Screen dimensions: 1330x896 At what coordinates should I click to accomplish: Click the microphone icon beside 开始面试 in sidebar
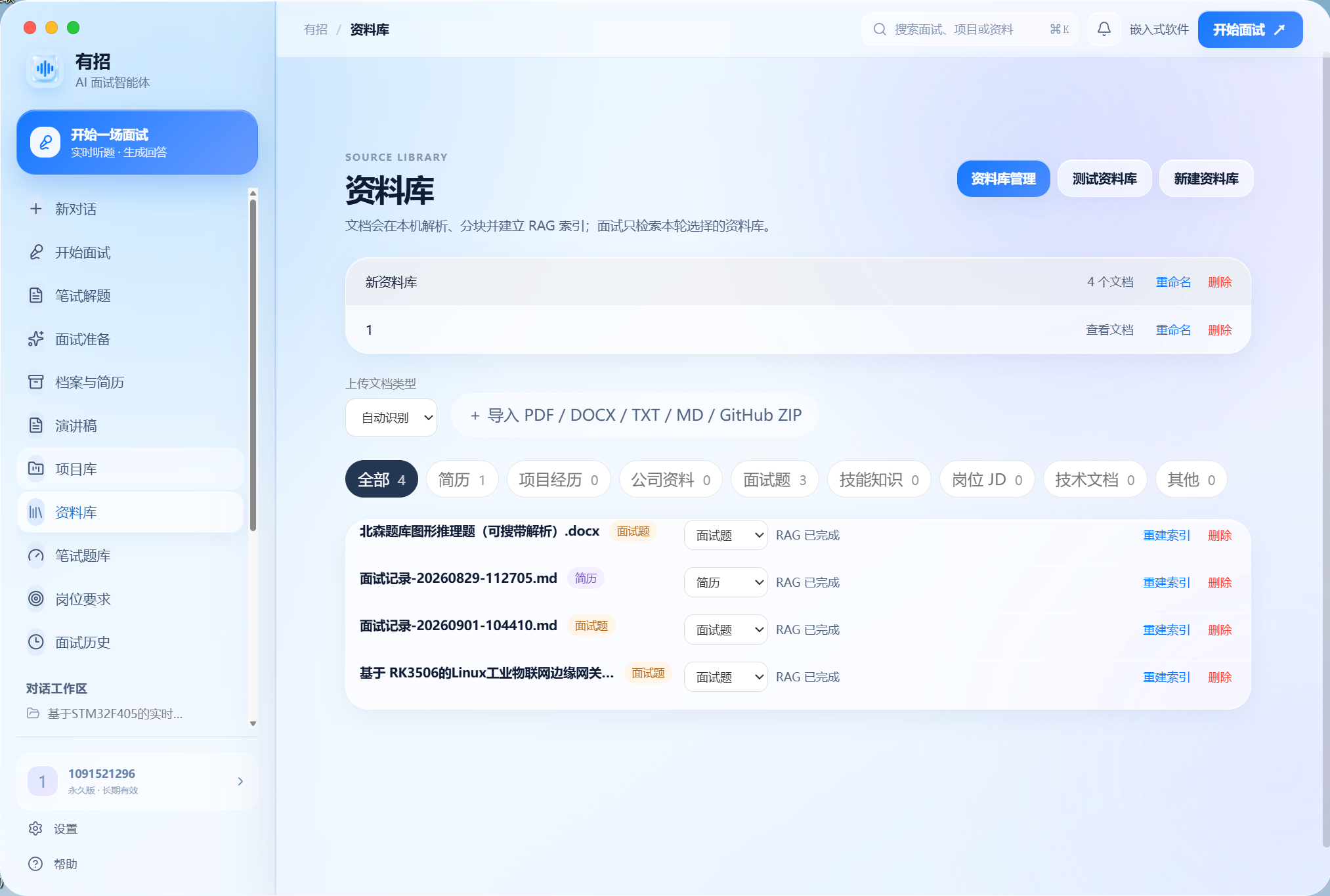36,252
